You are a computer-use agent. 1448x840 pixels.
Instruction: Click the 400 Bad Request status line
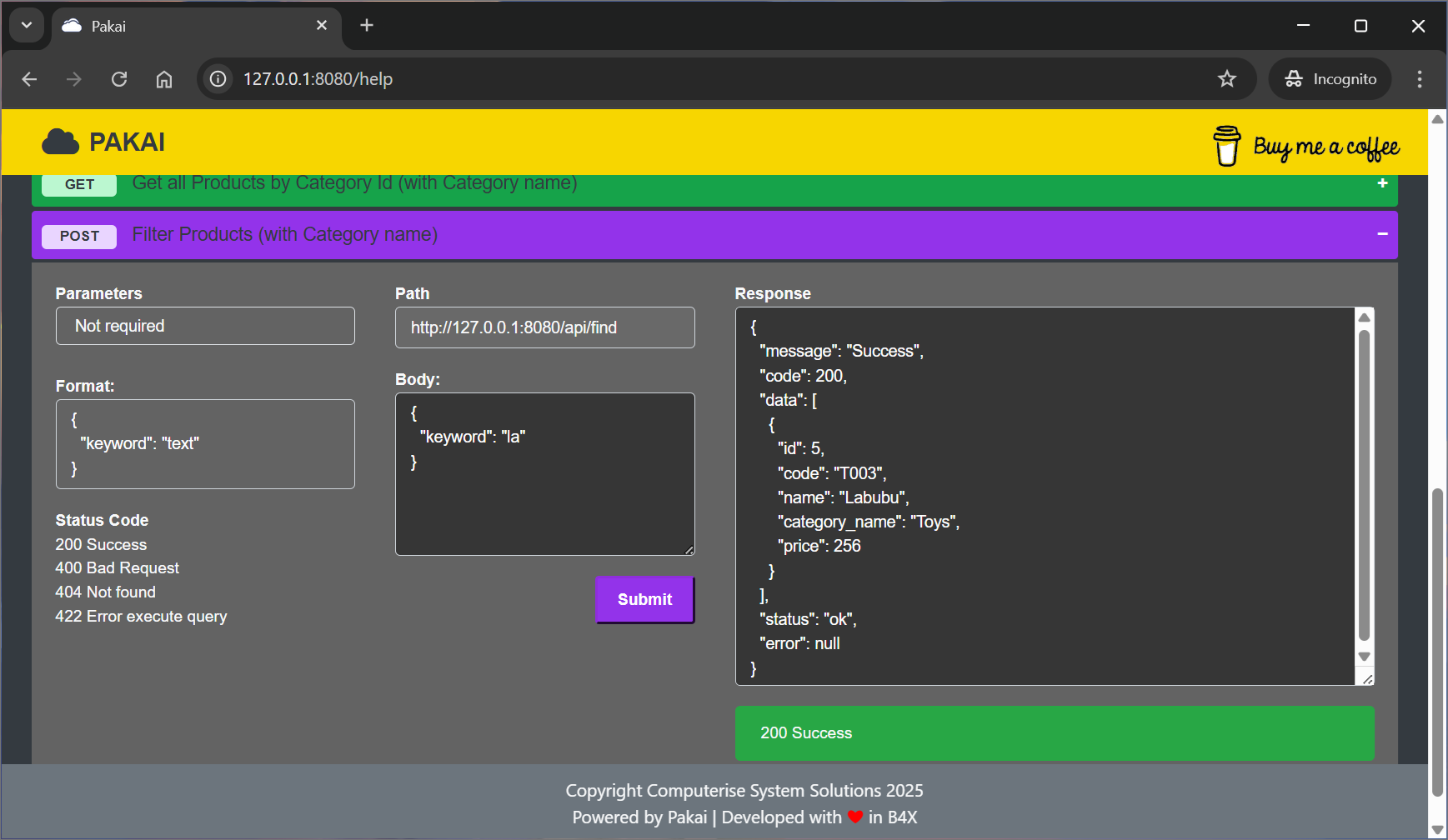click(117, 568)
